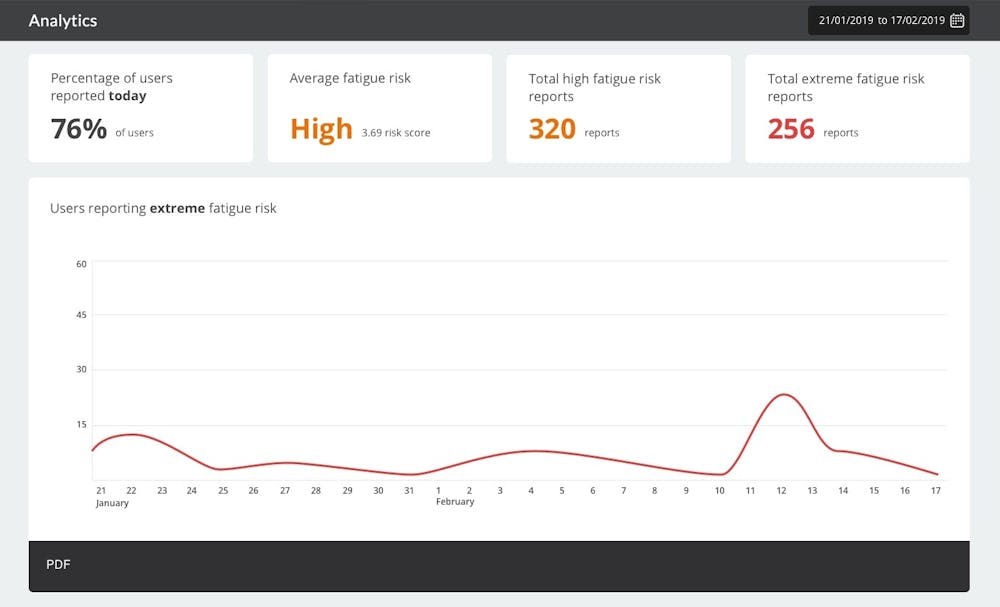Click the x-axis date label 31

(x=409, y=490)
